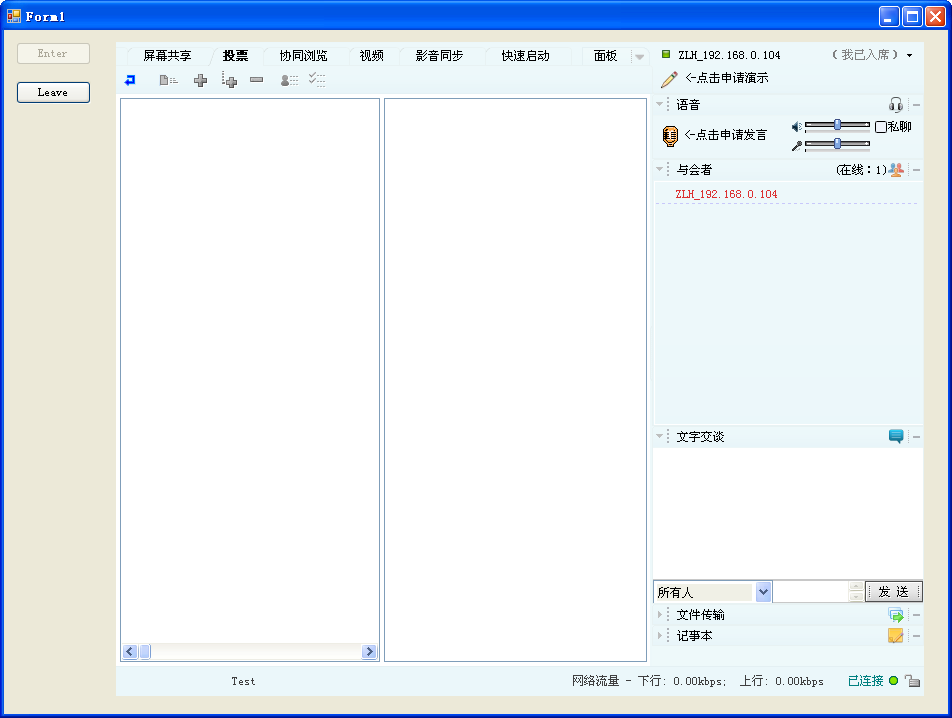Open the 我已入席 status dropdown arrow
Viewport: 952px width, 718px height.
click(910, 56)
